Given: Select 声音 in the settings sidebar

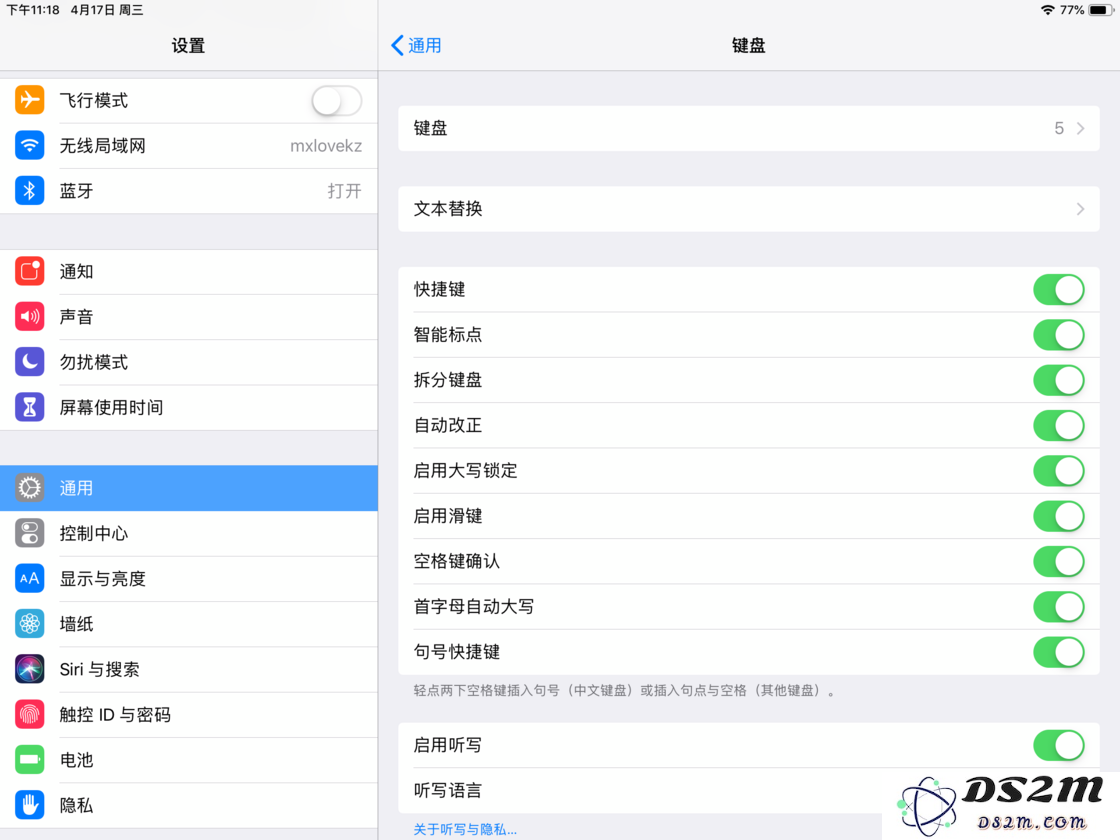Looking at the screenshot, I should pos(189,316).
